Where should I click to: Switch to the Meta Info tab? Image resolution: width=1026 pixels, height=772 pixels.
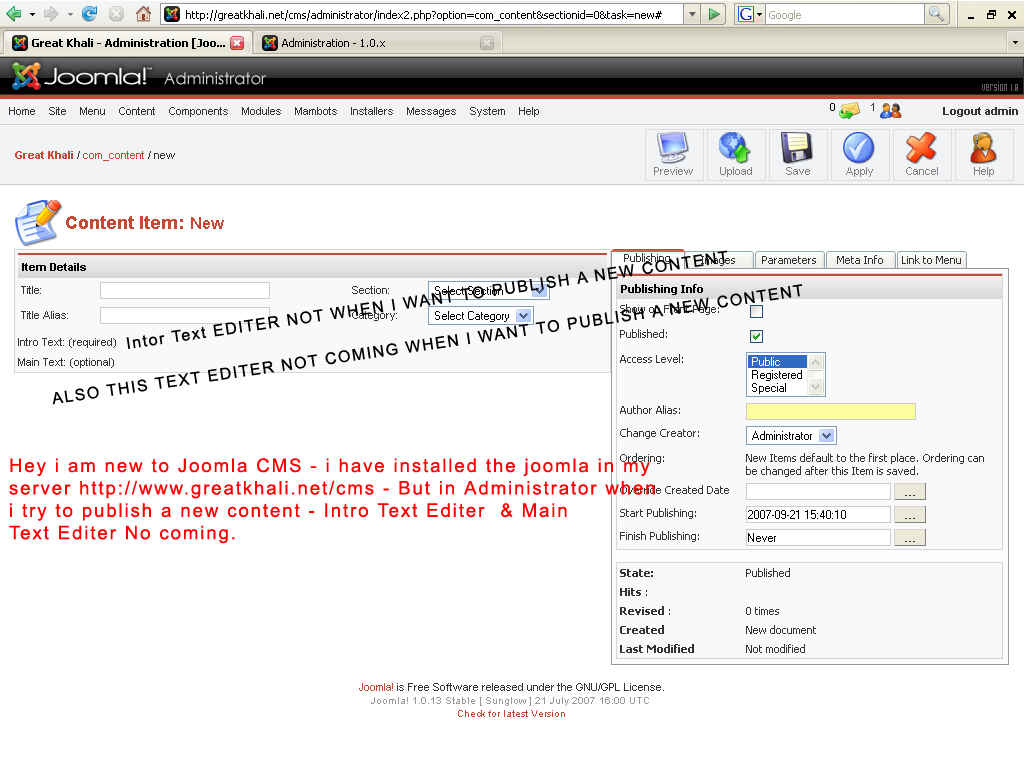(x=859, y=260)
